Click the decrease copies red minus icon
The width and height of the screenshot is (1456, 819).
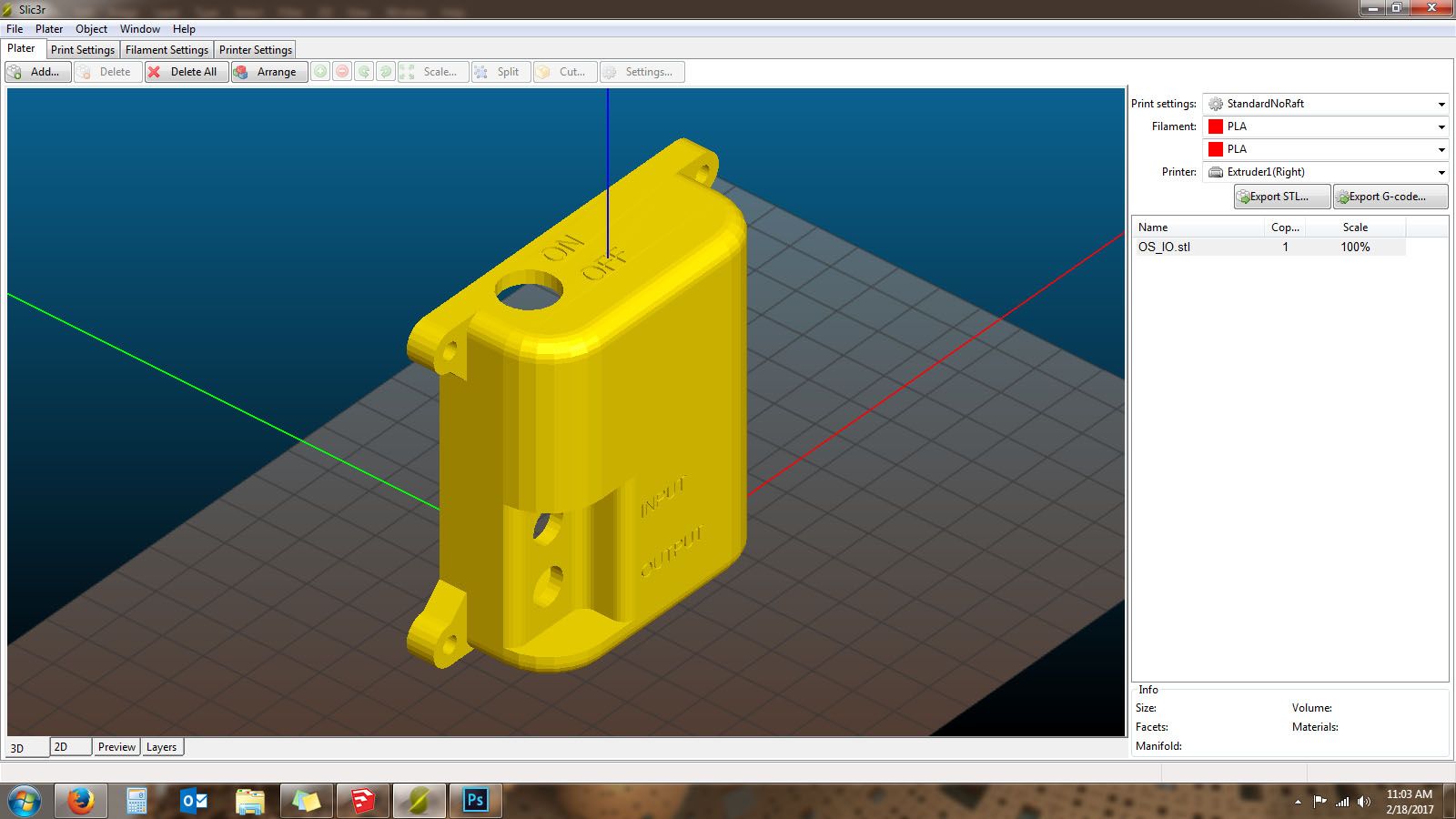coord(342,71)
